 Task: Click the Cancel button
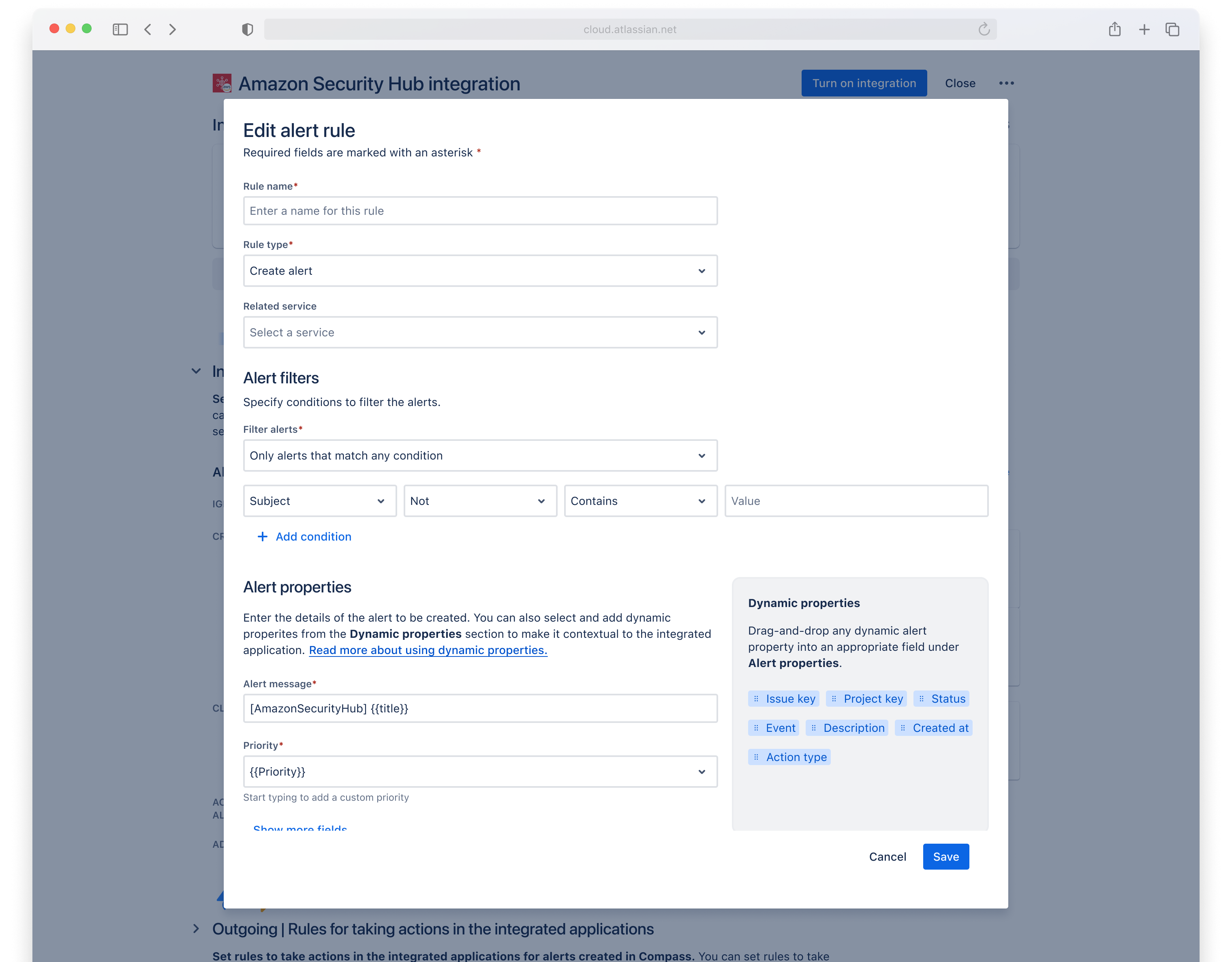click(888, 857)
